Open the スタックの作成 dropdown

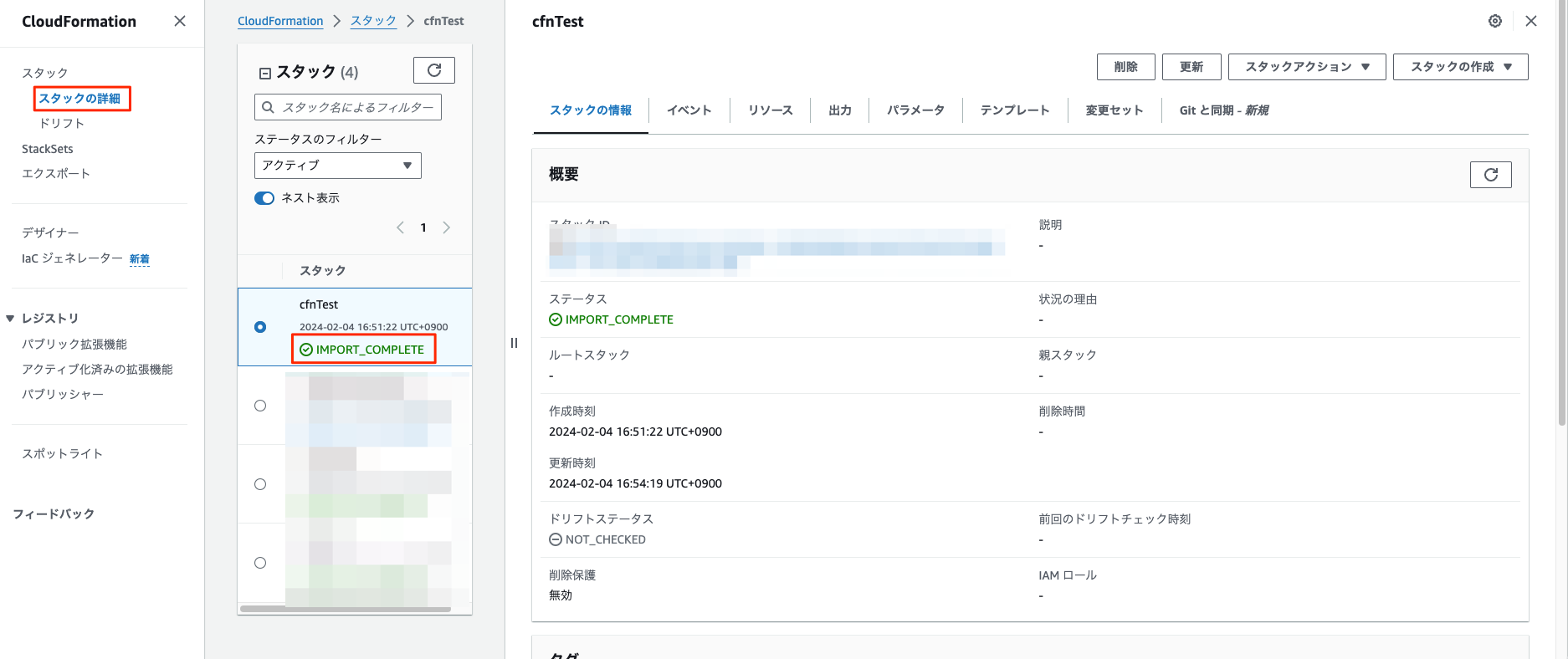click(1461, 67)
